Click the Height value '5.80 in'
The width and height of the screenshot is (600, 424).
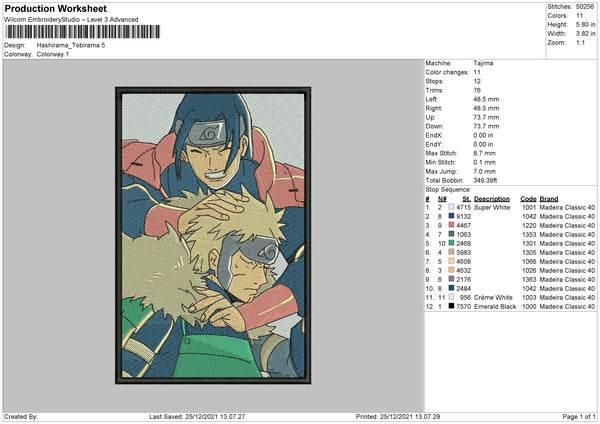point(585,24)
